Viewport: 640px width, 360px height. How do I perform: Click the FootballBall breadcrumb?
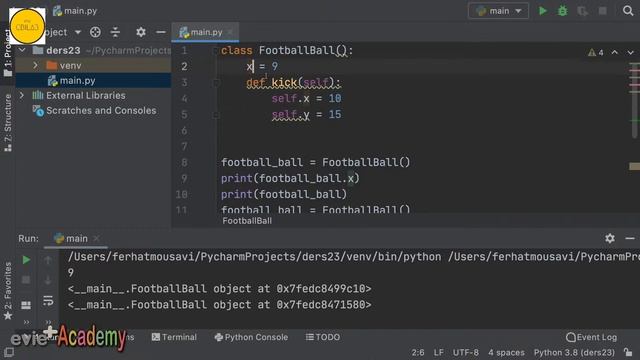pos(247,221)
